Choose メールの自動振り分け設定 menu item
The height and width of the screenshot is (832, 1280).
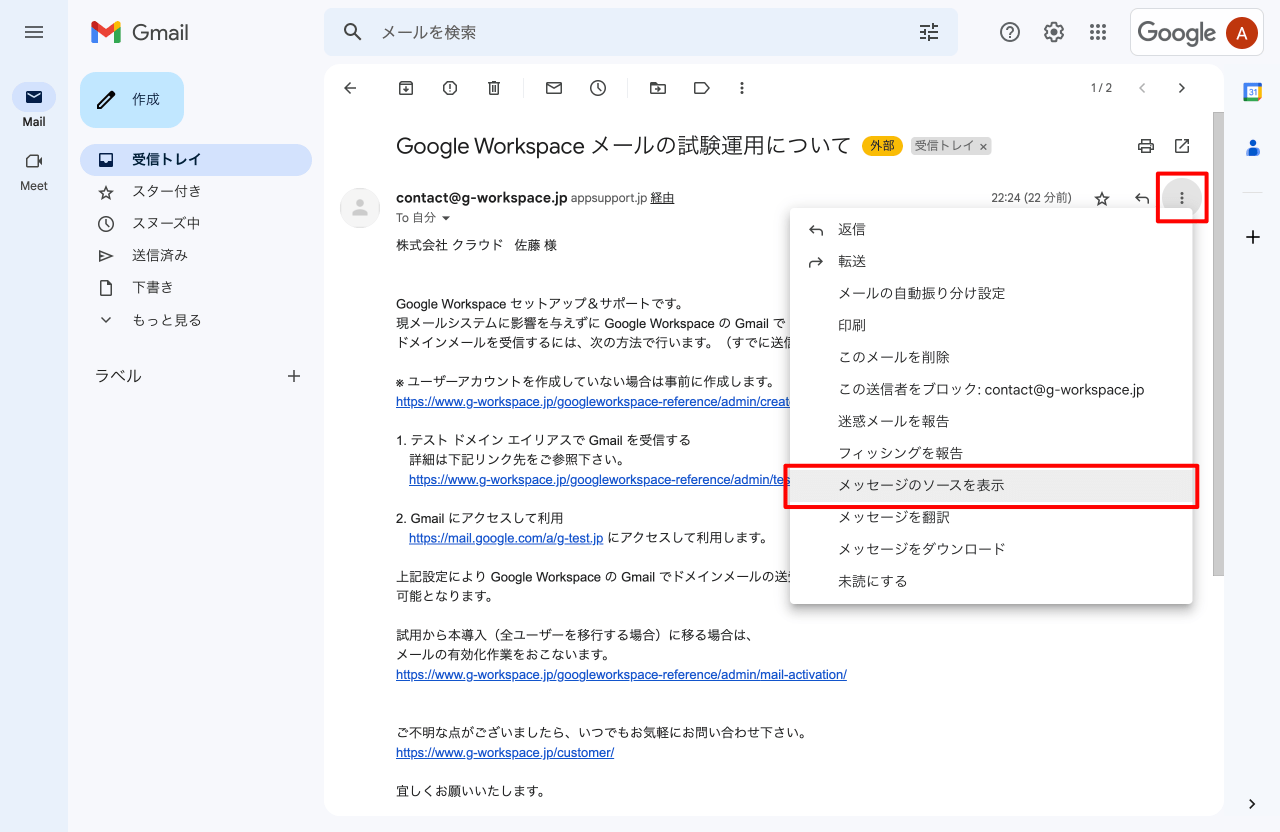pyautogui.click(x=991, y=293)
